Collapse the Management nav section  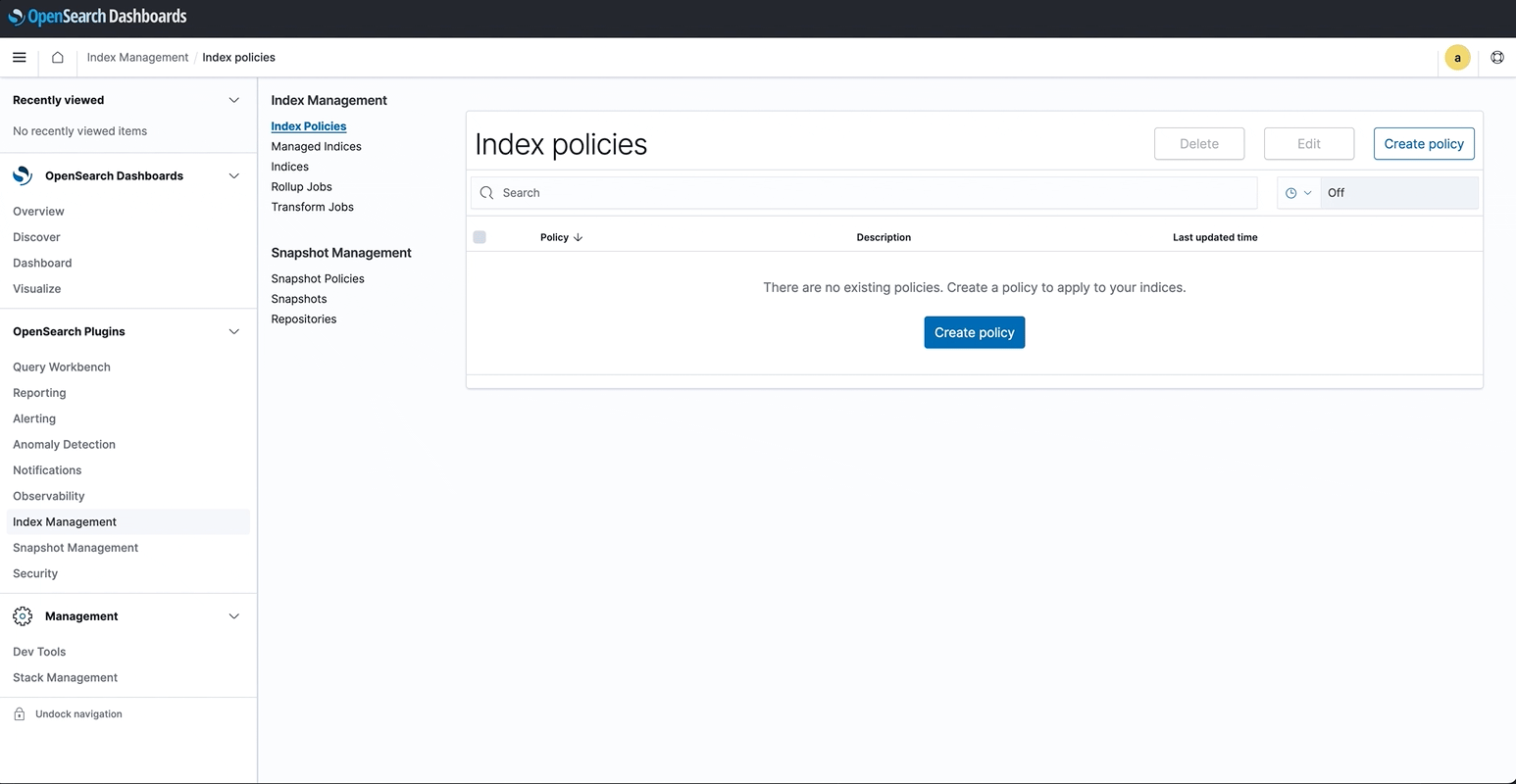pyautogui.click(x=233, y=616)
